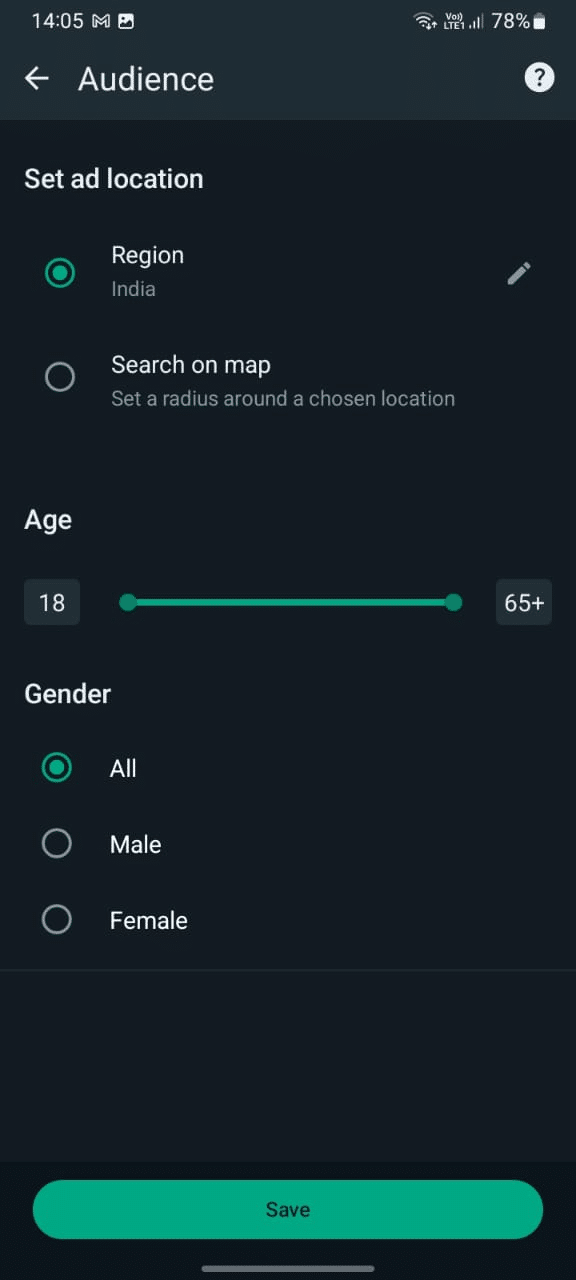Tap the maximum age slider handle
The width and height of the screenshot is (576, 1280).
[x=453, y=602]
